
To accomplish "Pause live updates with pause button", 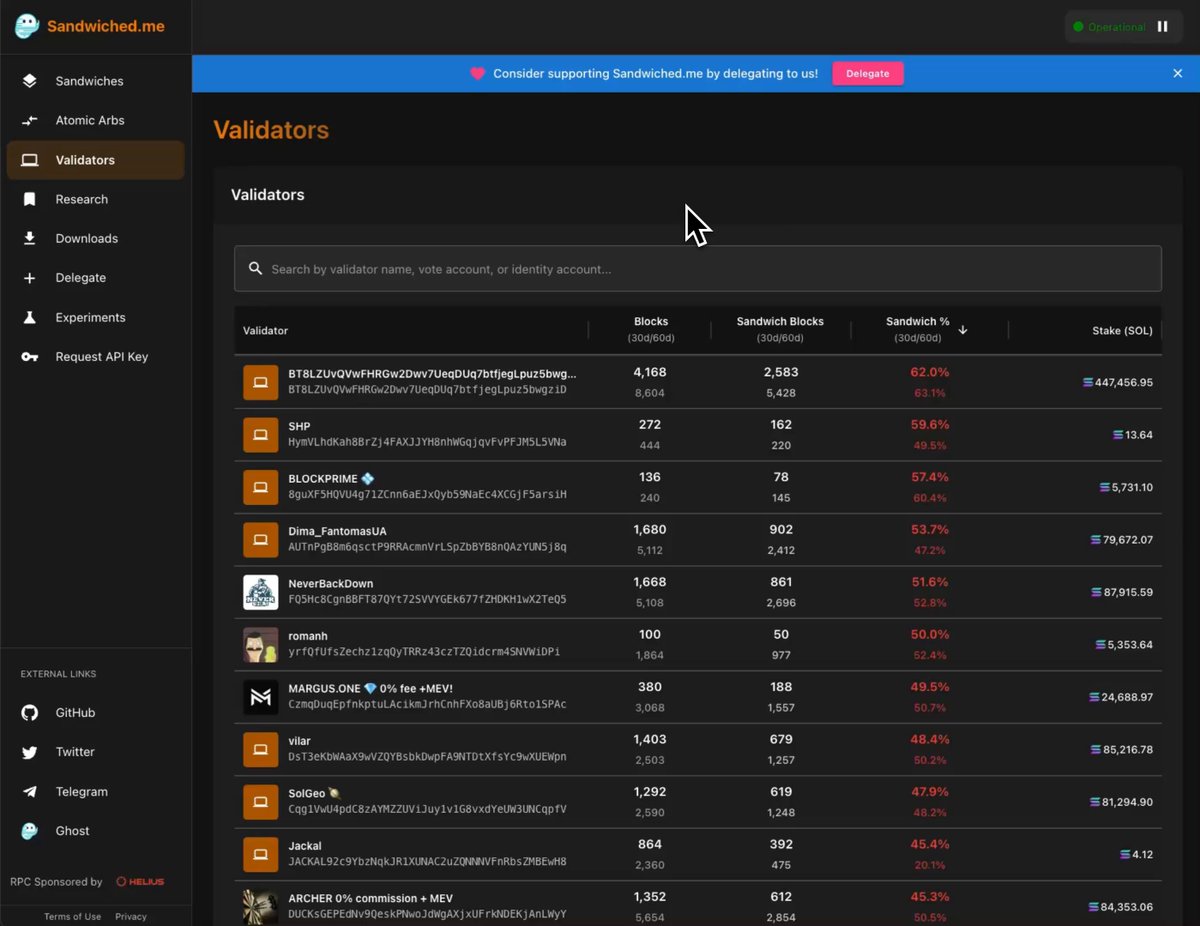I will [1162, 27].
